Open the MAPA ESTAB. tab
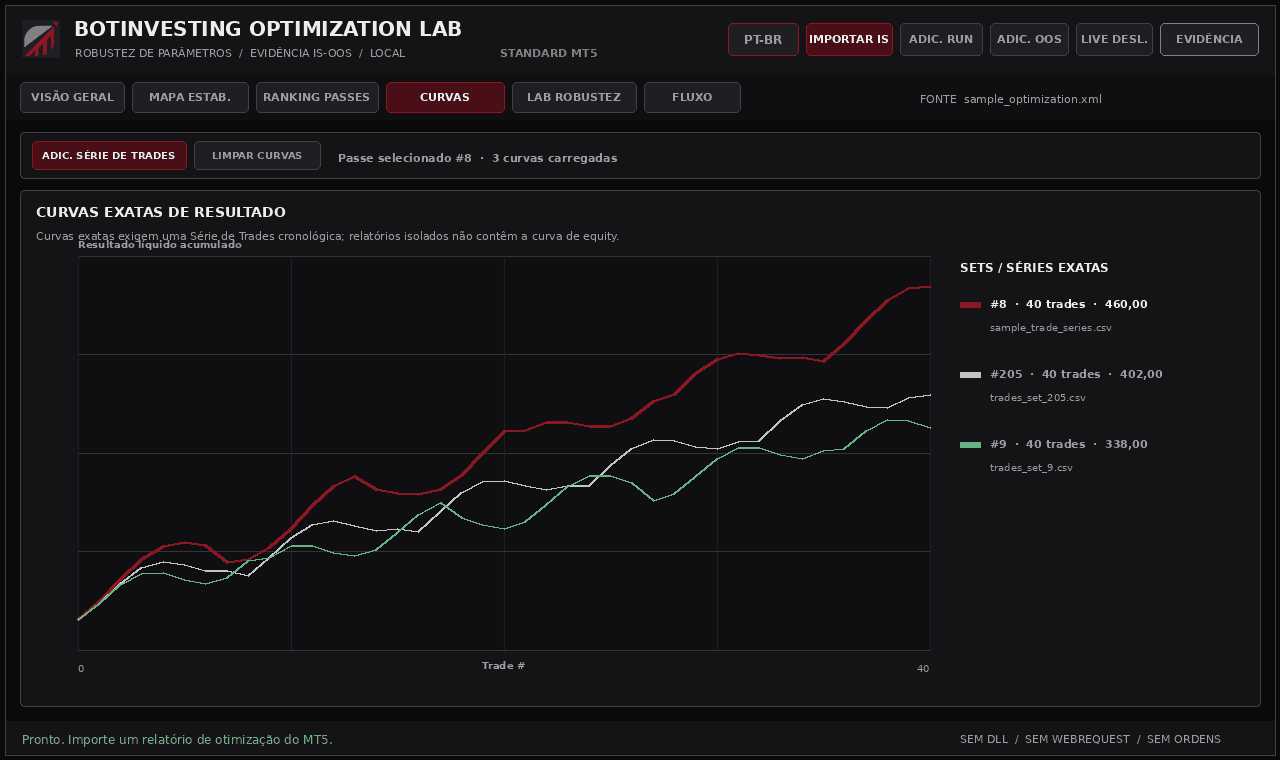 click(190, 98)
